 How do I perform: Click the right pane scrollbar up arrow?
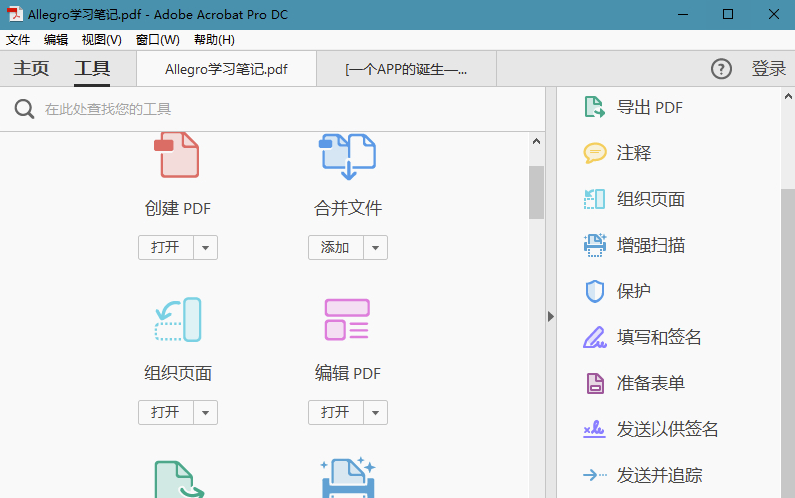(788, 96)
